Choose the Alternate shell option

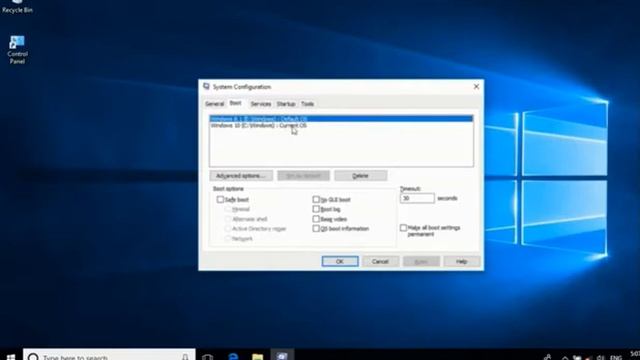[x=228, y=219]
